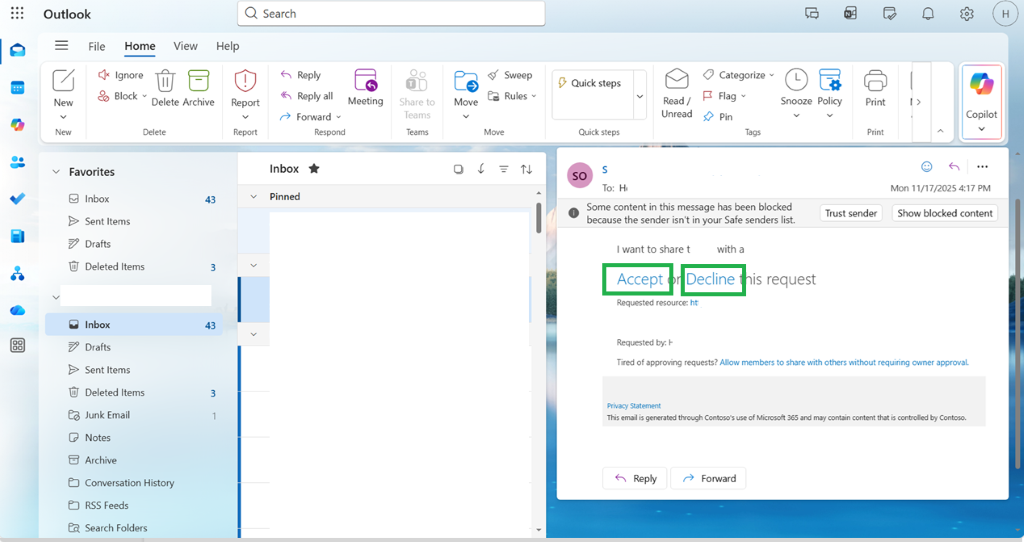Open Calendar from the left app rail

tap(18, 88)
